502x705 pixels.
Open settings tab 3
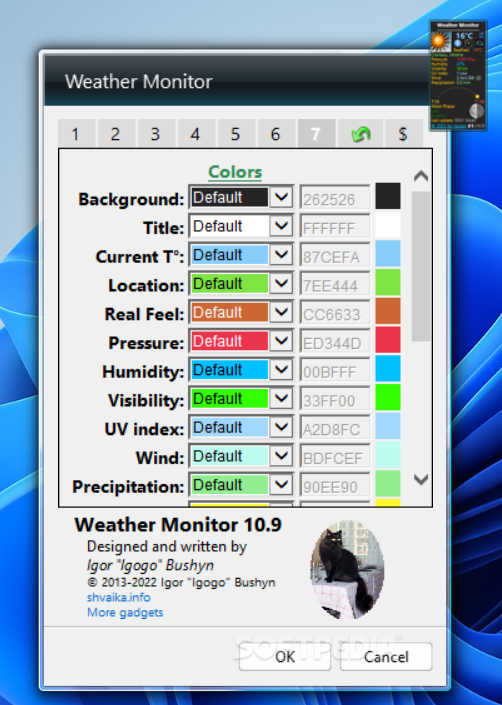click(156, 134)
